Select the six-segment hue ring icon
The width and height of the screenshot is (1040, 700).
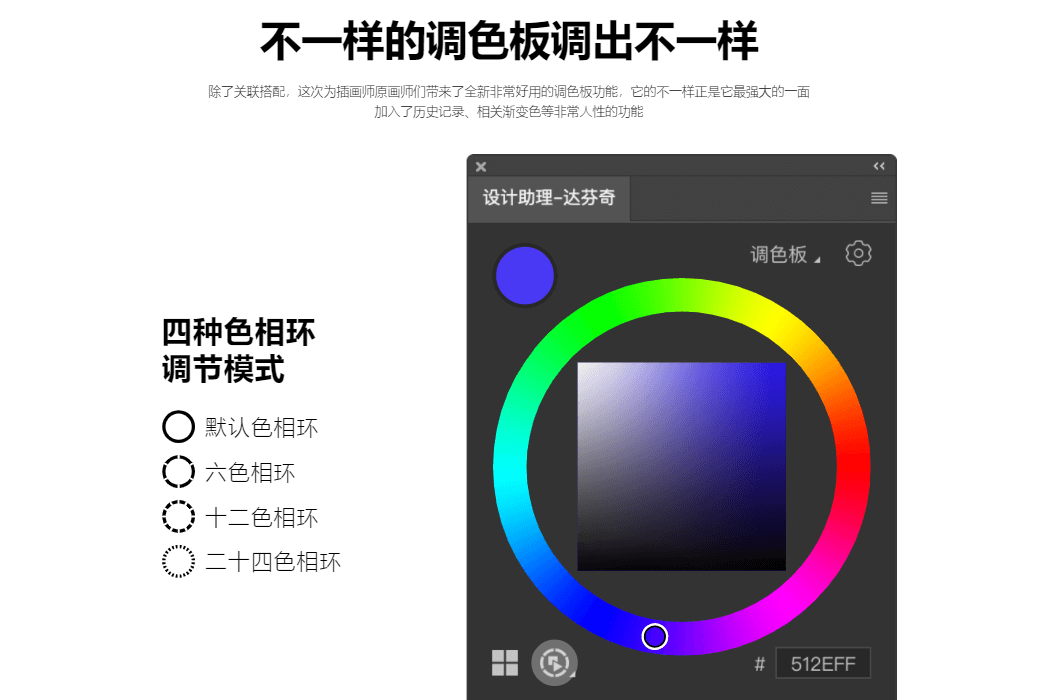[178, 472]
